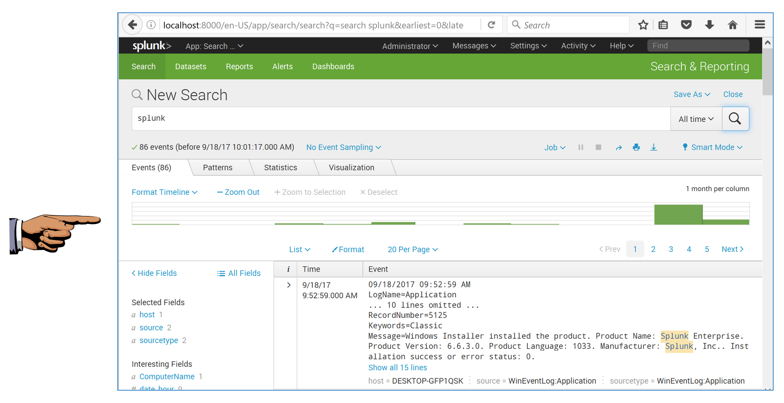Screen dimensions: 784x403
Task: Click Show all 15 lines link
Action: pos(398,368)
